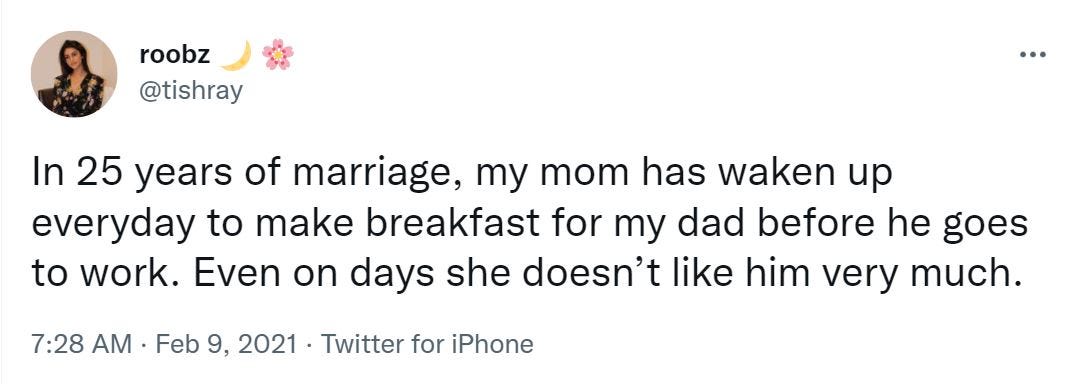Screen dimensions: 1075x384
Task: Open the Twitter for iPhone source link
Action: [x=426, y=344]
